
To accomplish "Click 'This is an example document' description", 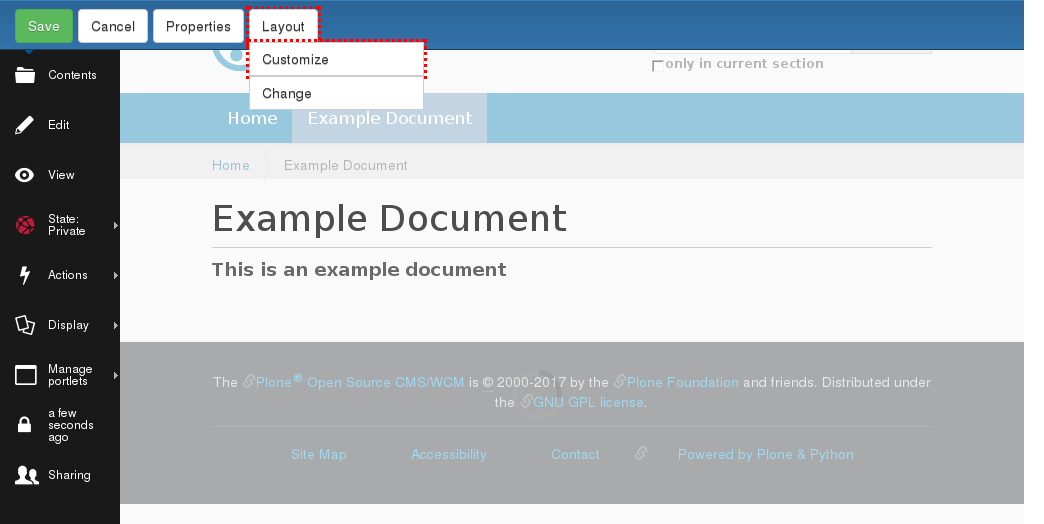I will [x=359, y=269].
